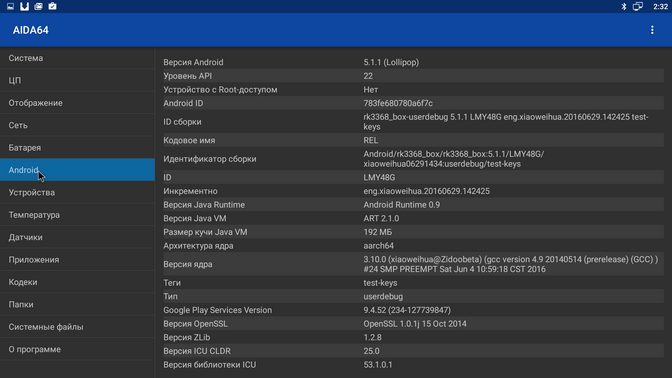Select the rk3368_box-userdebug build ID value

pos(506,122)
